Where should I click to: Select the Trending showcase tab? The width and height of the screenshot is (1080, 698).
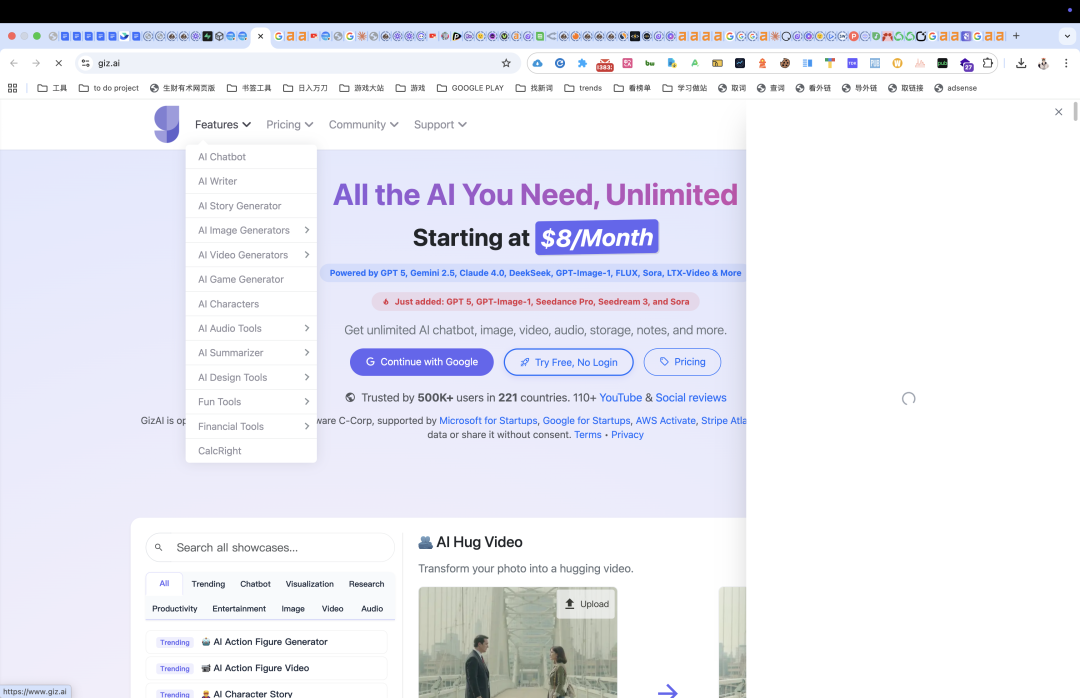208,584
